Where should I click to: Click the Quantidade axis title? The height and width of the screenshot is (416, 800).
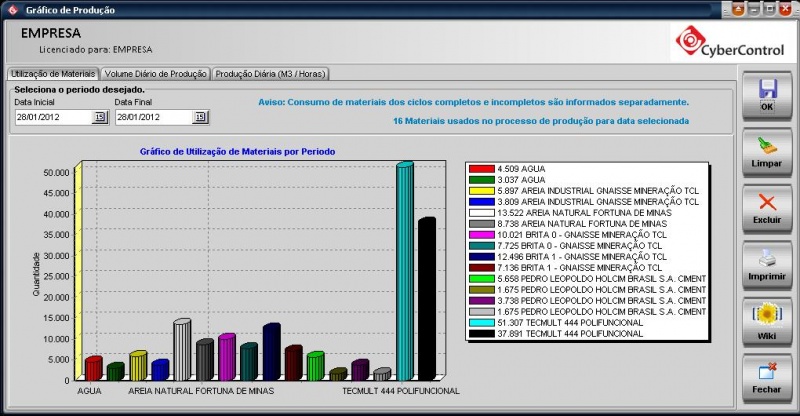36,275
